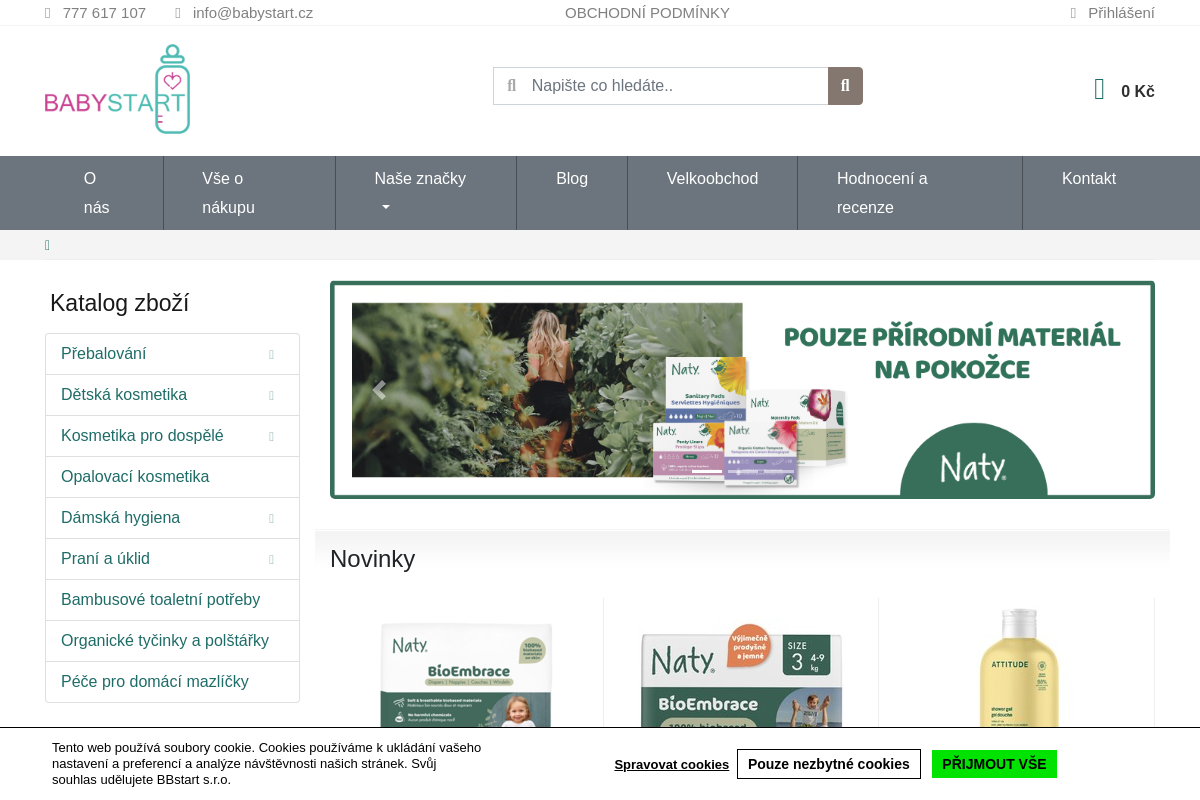Choose Pouze nezbytné cookies

pyautogui.click(x=829, y=763)
